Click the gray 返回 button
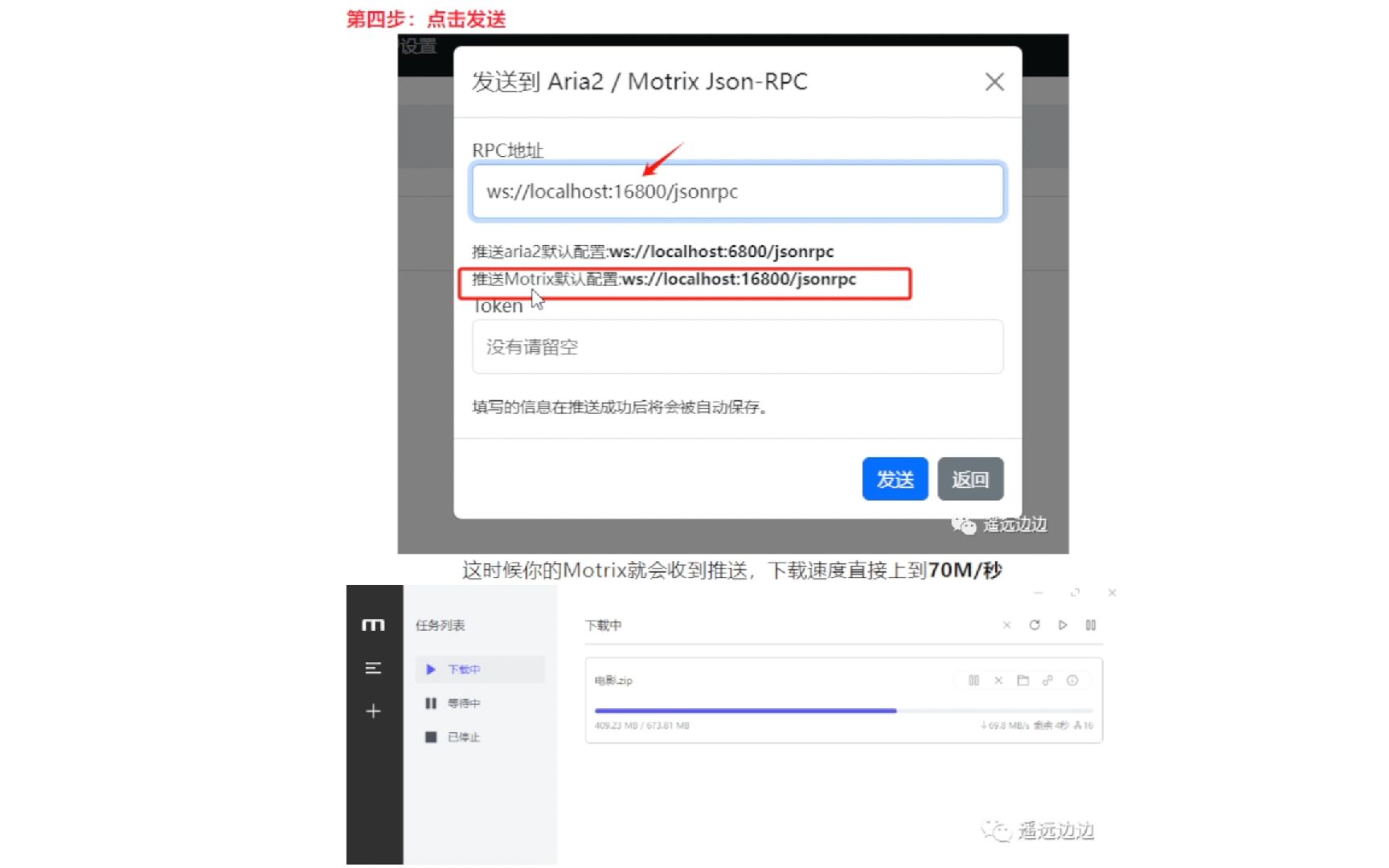 pyautogui.click(x=969, y=479)
